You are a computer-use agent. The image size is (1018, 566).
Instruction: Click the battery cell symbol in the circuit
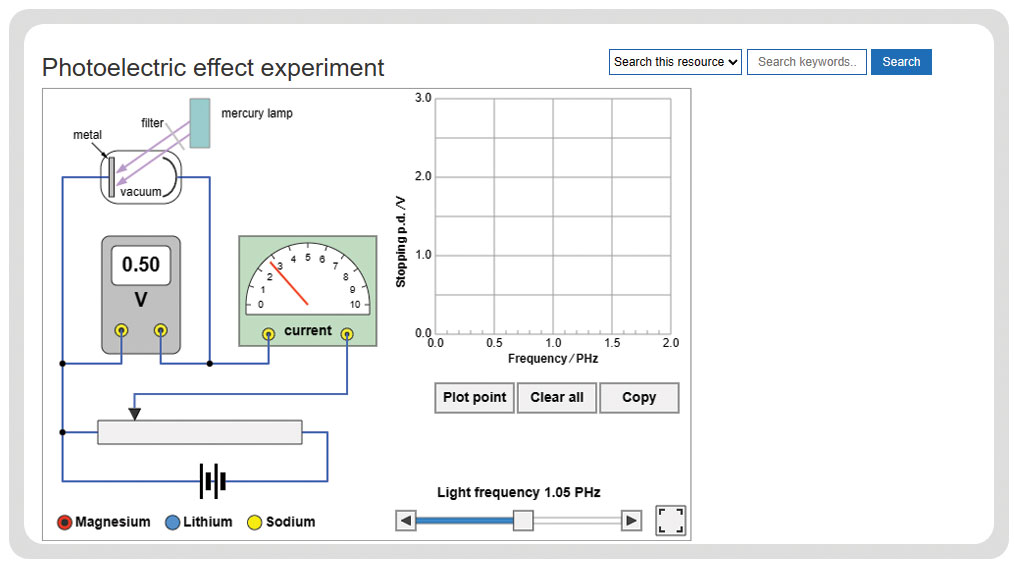click(x=212, y=481)
